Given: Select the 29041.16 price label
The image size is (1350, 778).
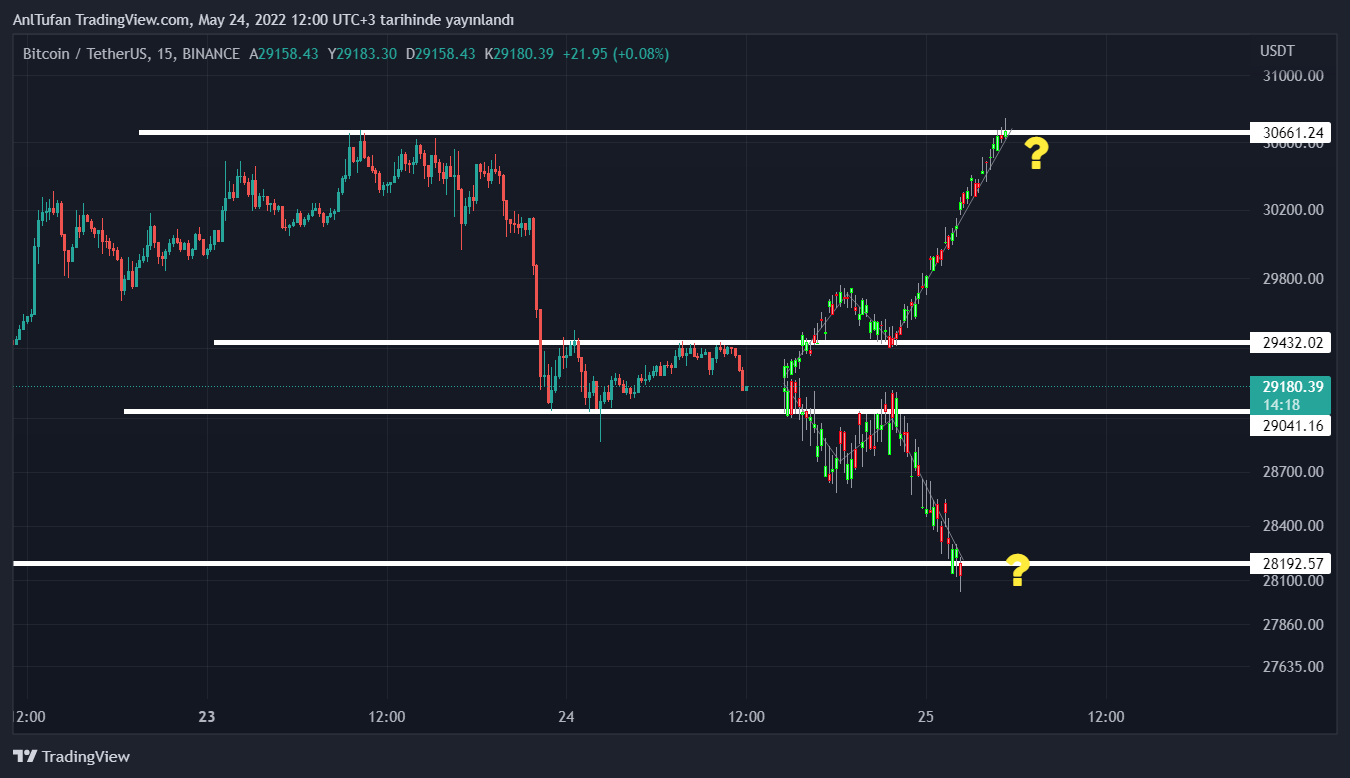Looking at the screenshot, I should tap(1290, 426).
